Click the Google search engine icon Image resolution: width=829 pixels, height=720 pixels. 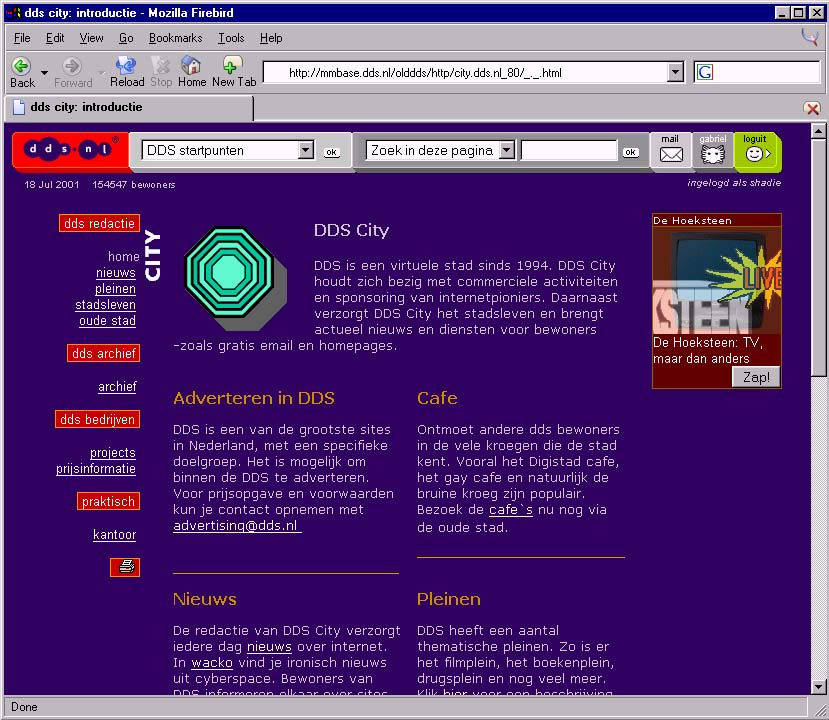705,72
